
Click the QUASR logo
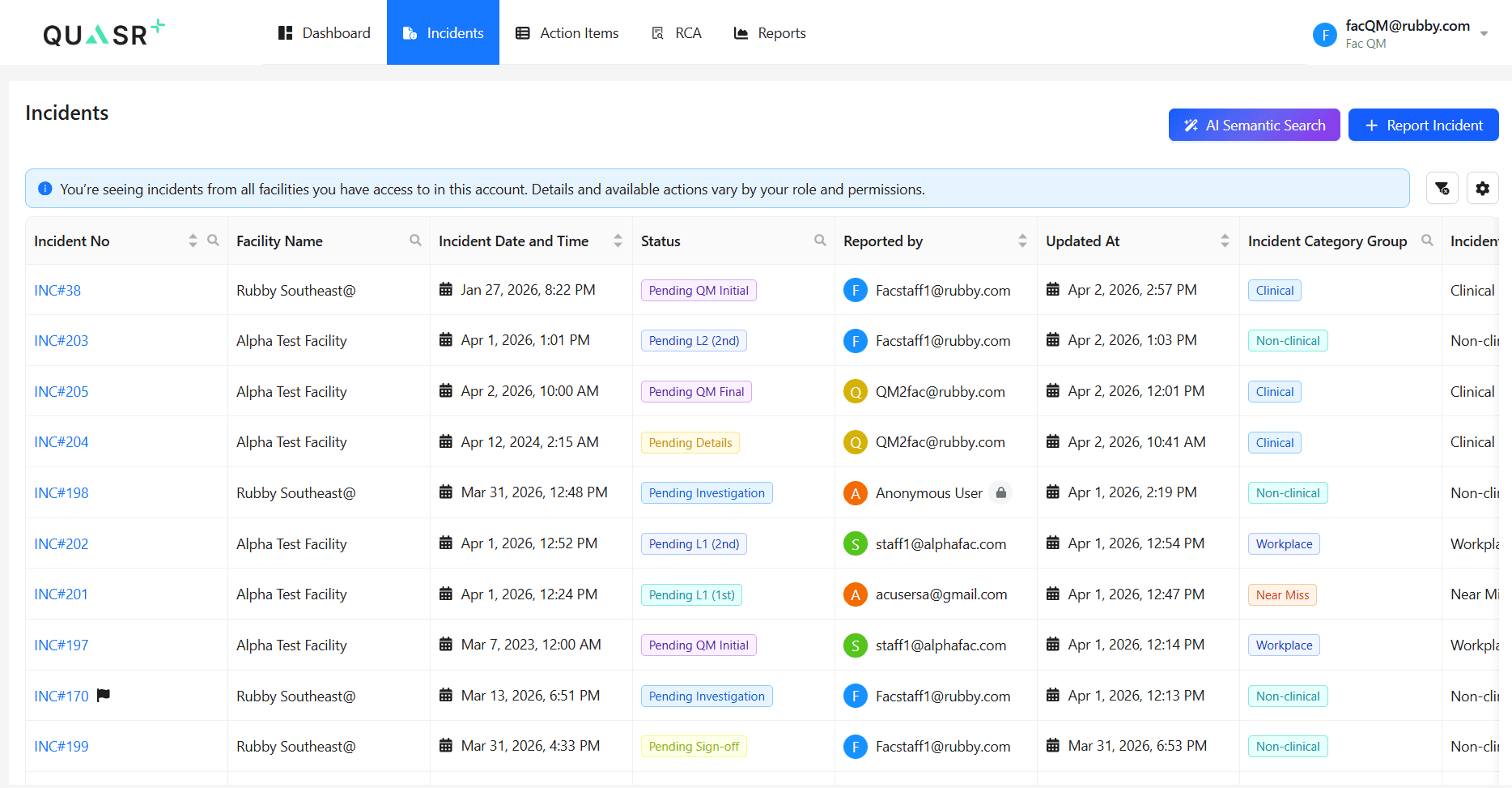pyautogui.click(x=102, y=32)
